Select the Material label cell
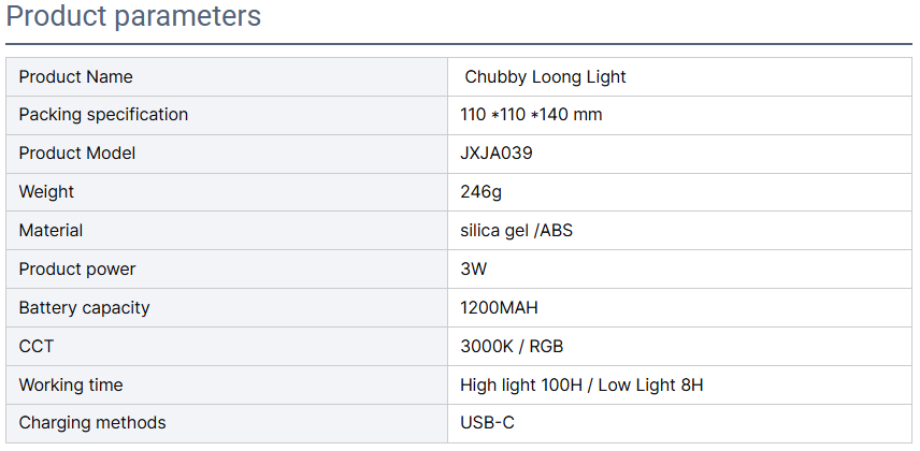The image size is (920, 451). pos(51,230)
